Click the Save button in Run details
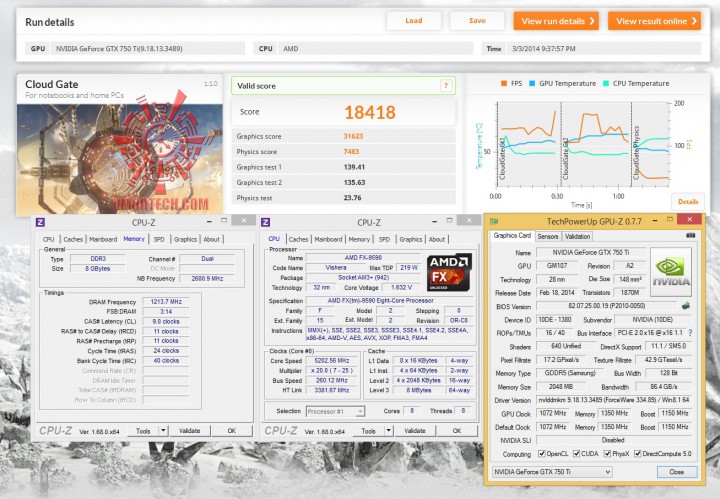Image resolution: width=720 pixels, height=499 pixels. [477, 21]
